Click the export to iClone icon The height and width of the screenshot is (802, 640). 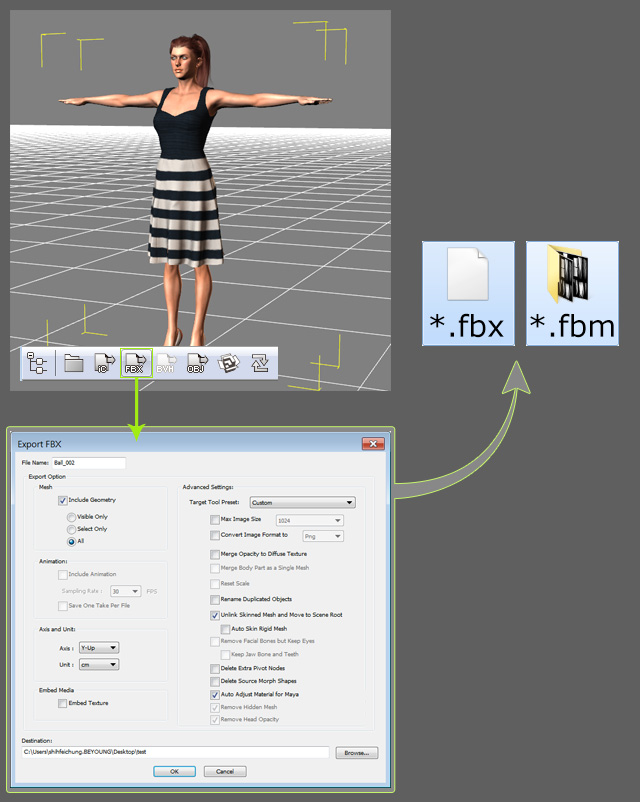point(105,363)
